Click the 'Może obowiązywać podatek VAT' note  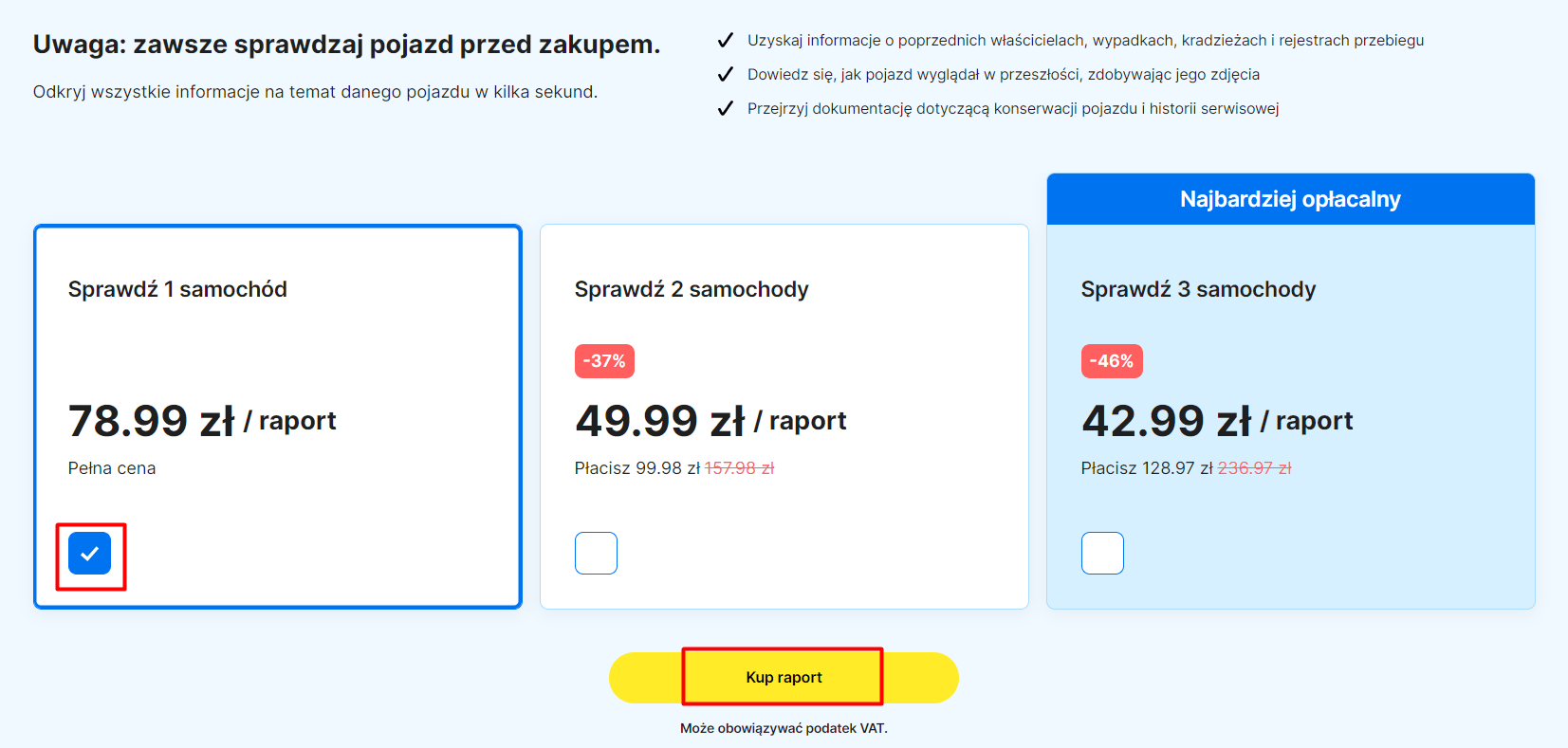coord(784,728)
